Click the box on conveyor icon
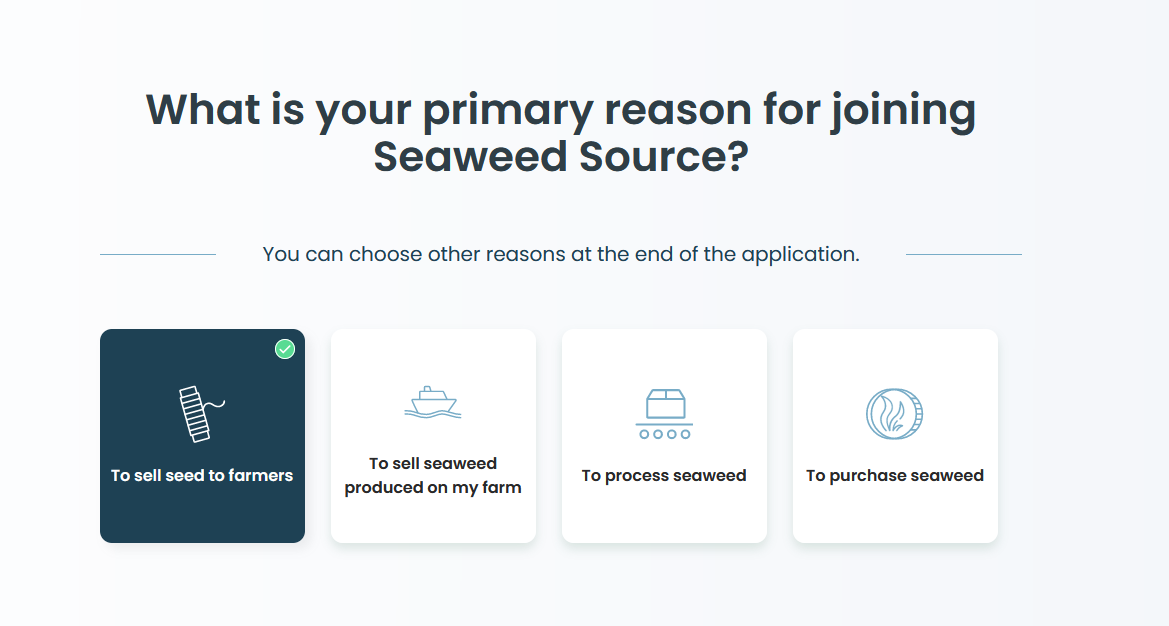This screenshot has height=626, width=1169. 664,405
